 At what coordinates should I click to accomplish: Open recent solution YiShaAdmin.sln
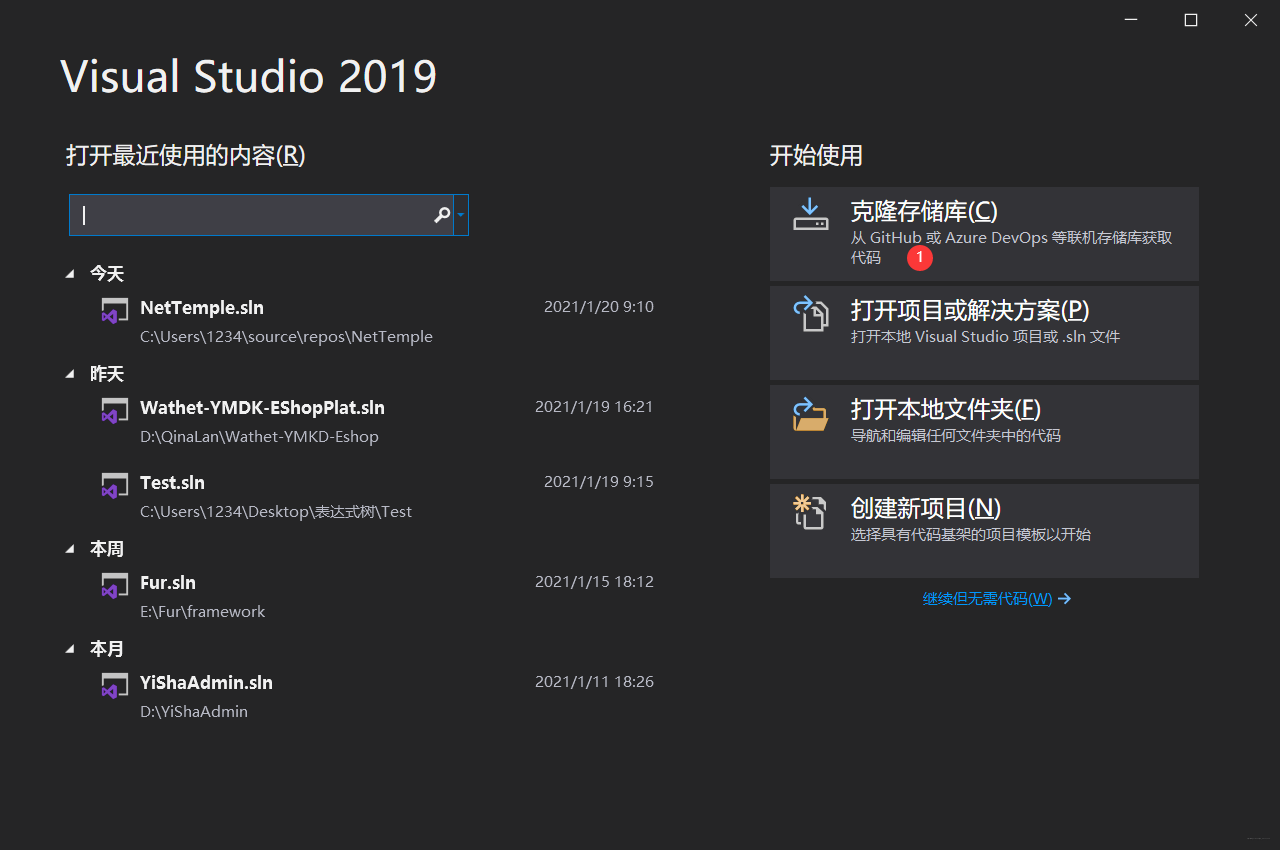(x=206, y=683)
